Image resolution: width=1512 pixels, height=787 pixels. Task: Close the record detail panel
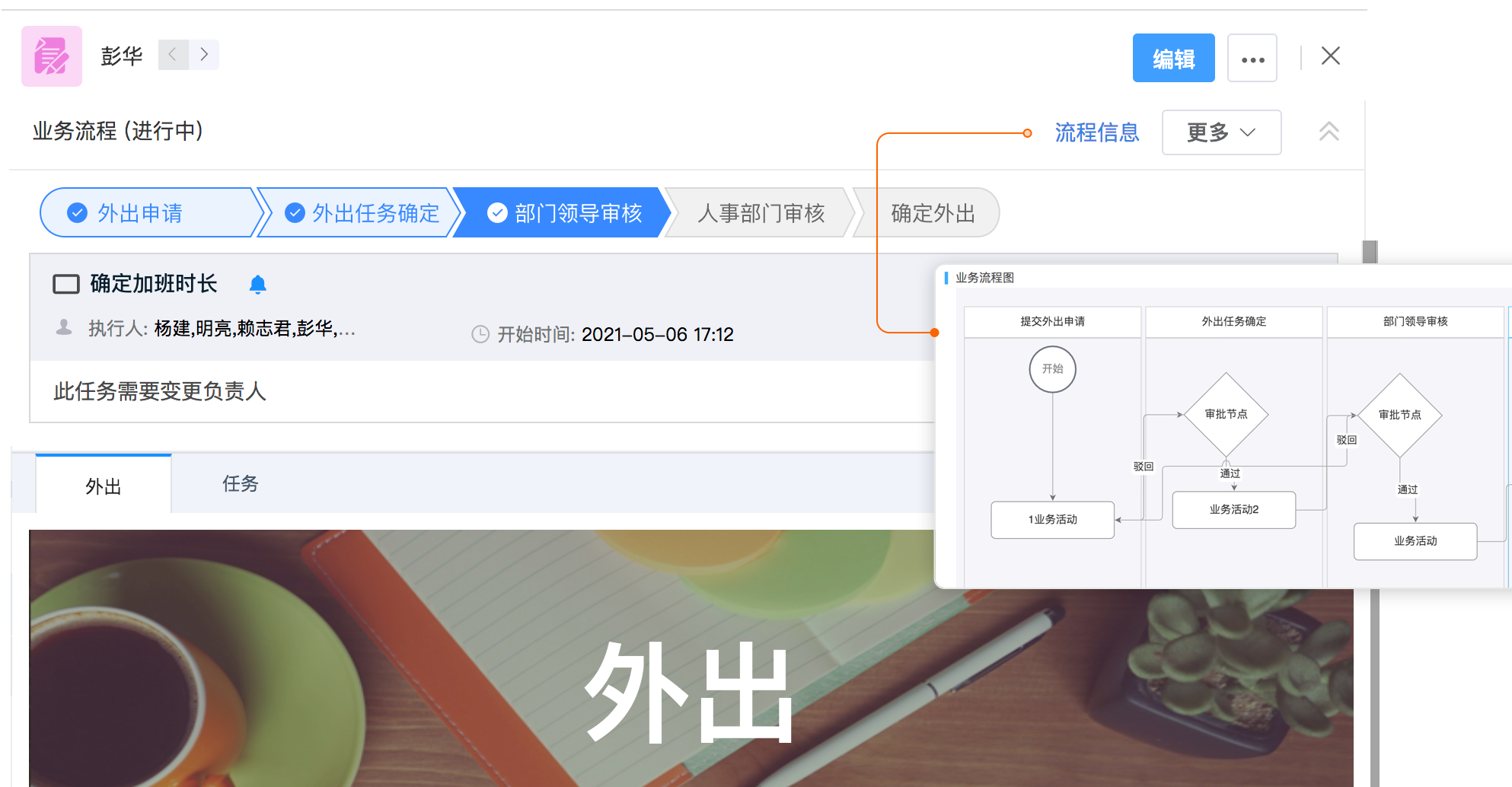click(x=1331, y=56)
